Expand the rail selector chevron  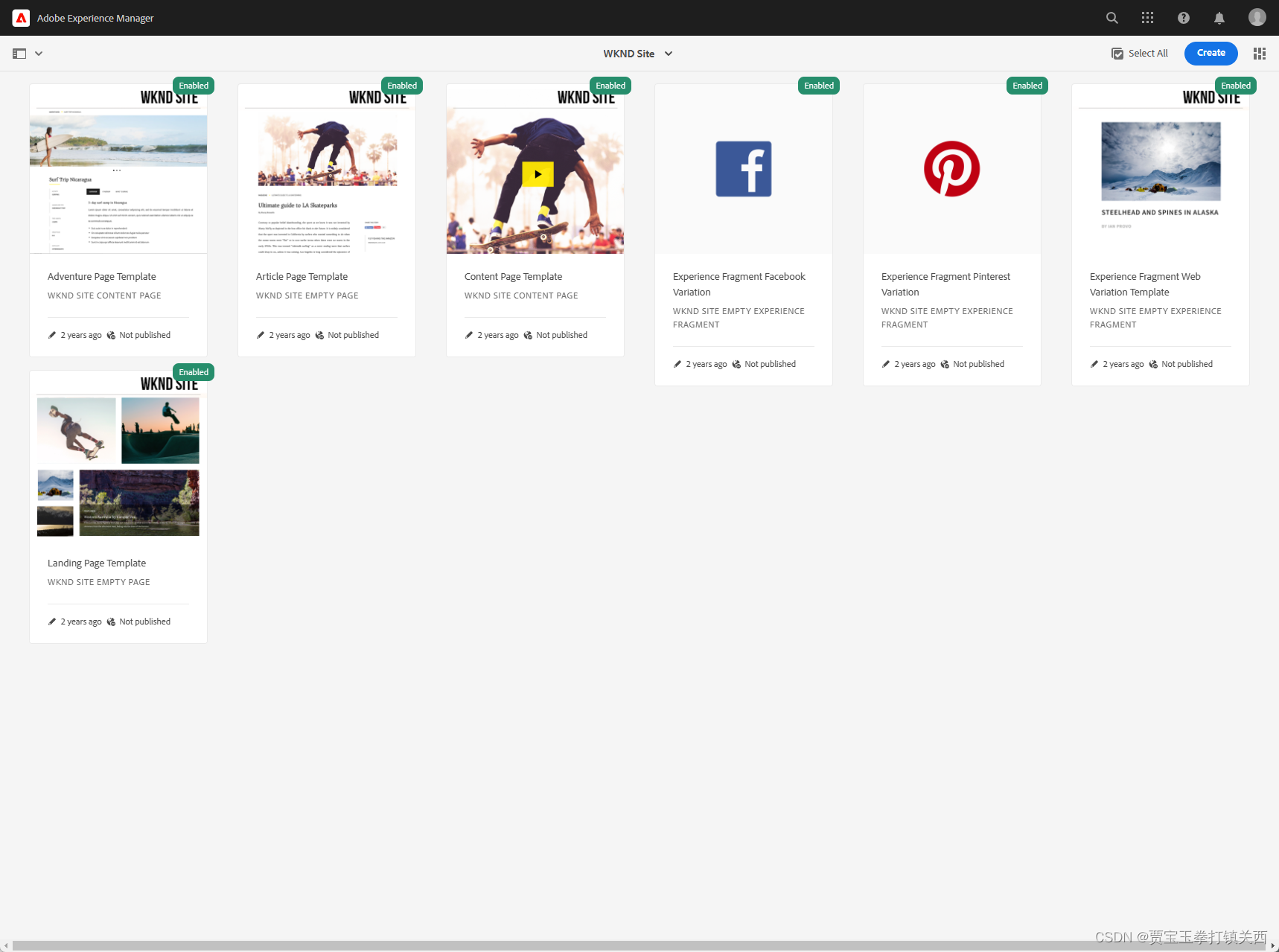tap(39, 54)
